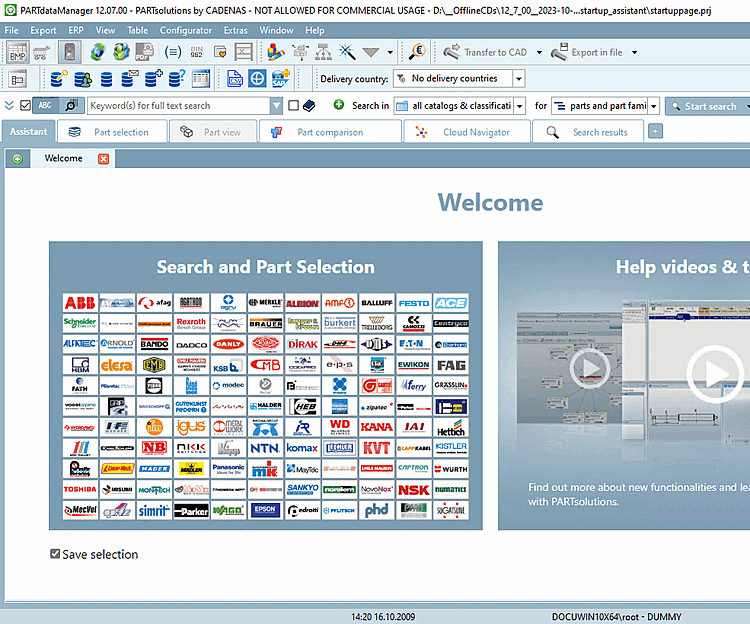
Task: Open the PDF datasheet icon
Action: coord(144,52)
